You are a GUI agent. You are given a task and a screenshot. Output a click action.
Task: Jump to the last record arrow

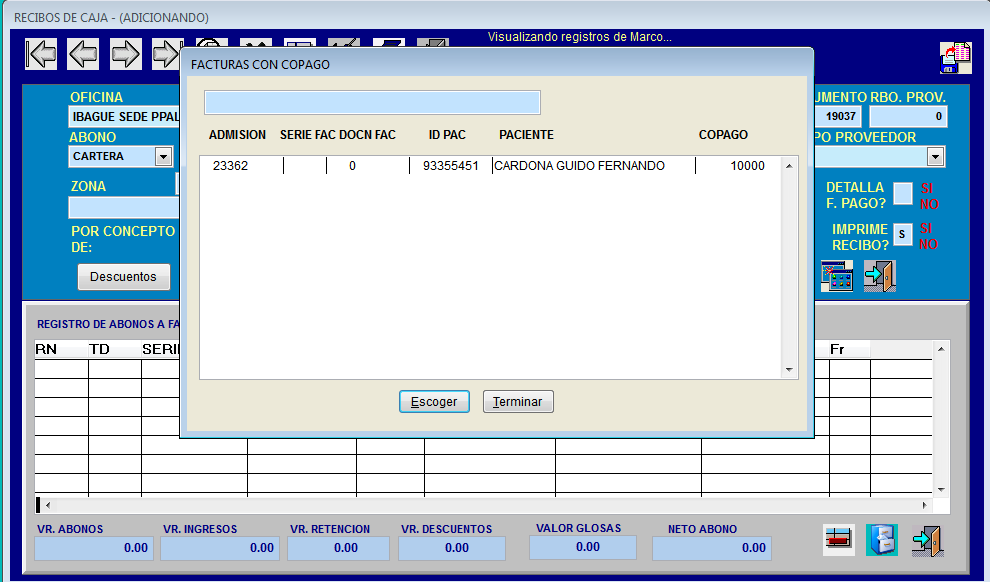(167, 54)
